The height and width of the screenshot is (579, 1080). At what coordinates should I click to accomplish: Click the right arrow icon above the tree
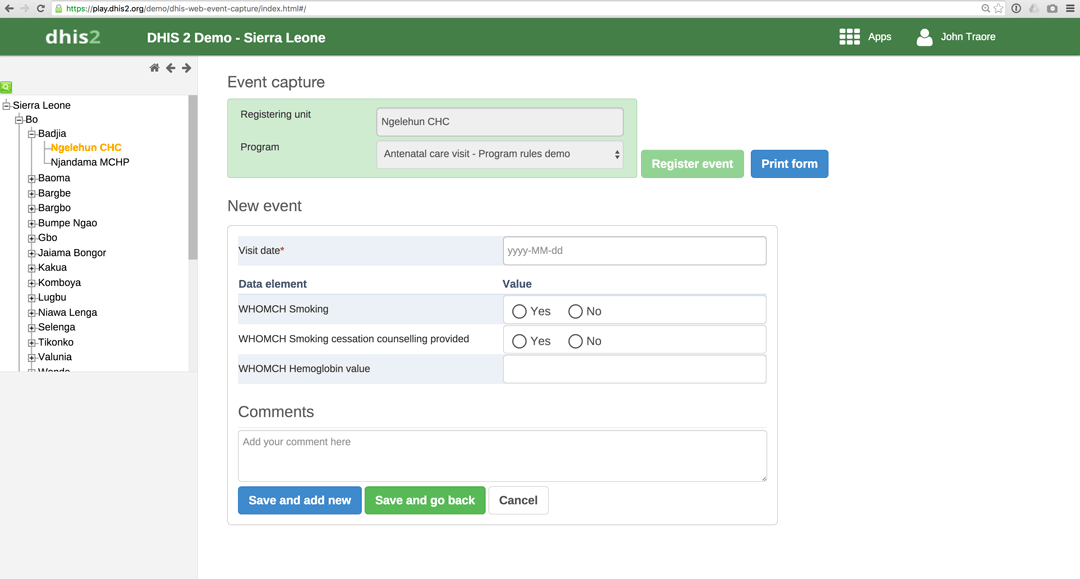[186, 68]
